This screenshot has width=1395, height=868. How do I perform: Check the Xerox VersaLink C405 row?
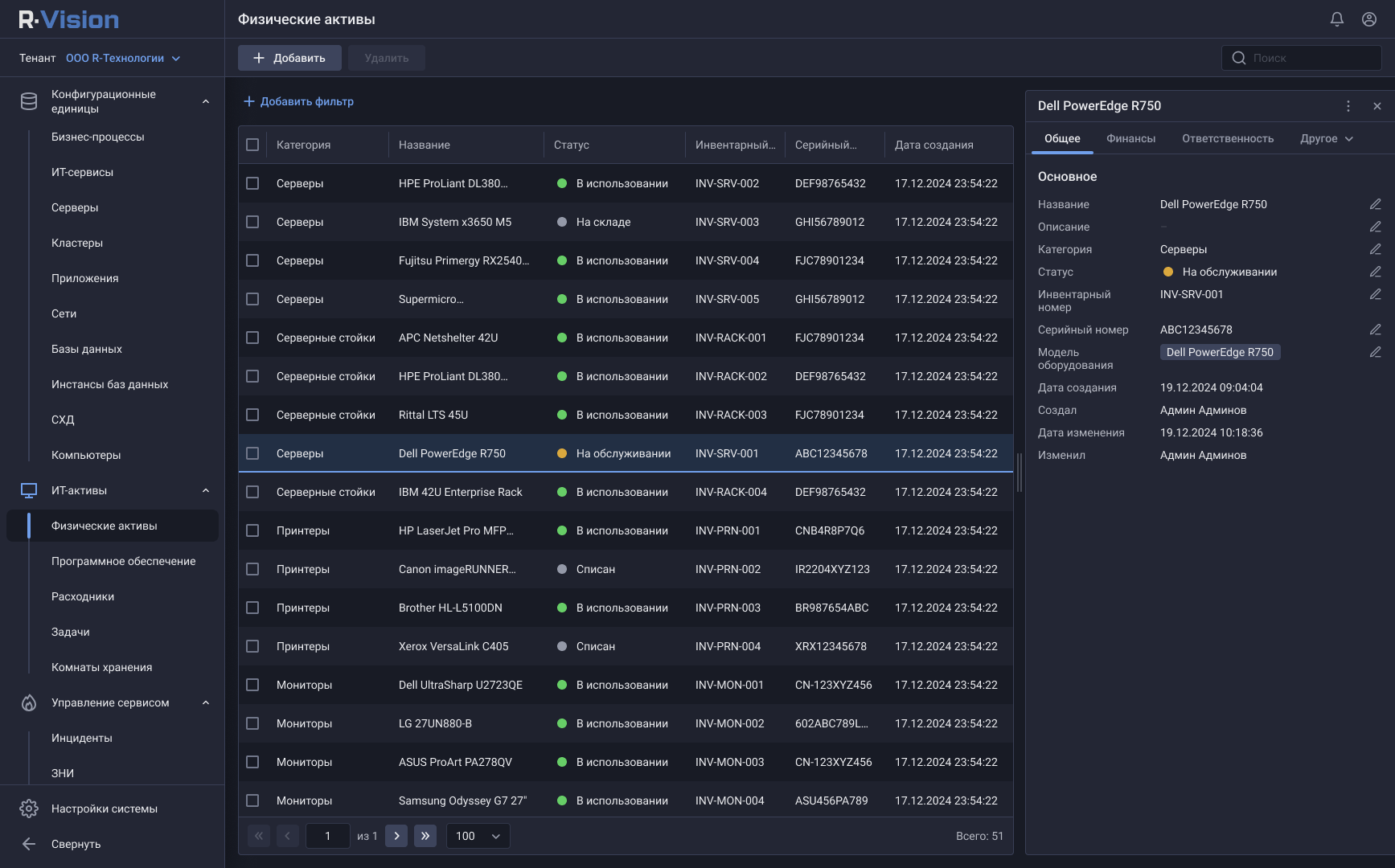click(x=252, y=646)
